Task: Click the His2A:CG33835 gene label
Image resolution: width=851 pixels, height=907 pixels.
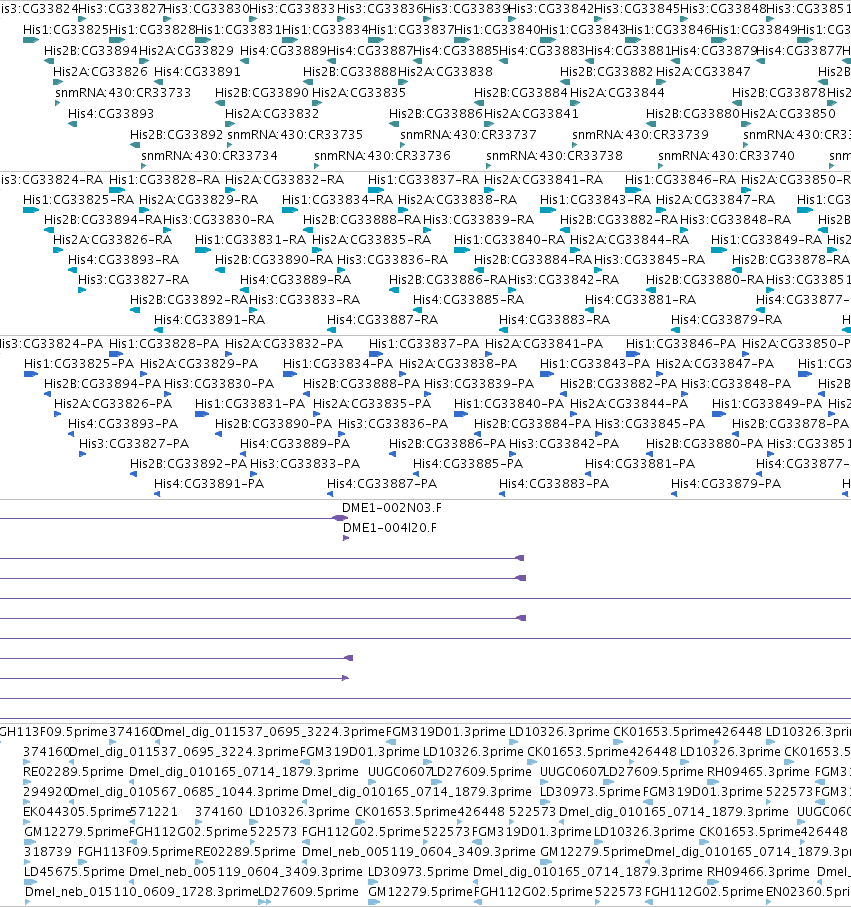Action: [x=359, y=92]
